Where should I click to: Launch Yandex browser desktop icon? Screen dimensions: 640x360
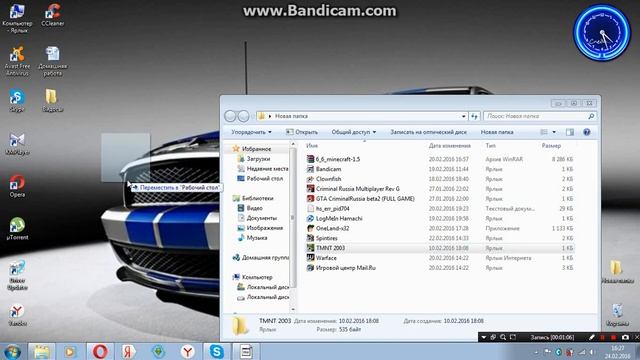pos(17,315)
